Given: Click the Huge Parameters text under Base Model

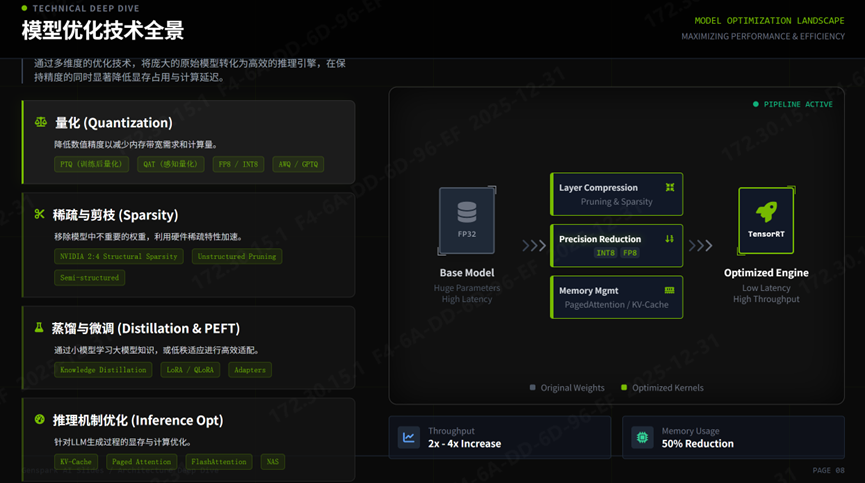Looking at the screenshot, I should pyautogui.click(x=467, y=288).
